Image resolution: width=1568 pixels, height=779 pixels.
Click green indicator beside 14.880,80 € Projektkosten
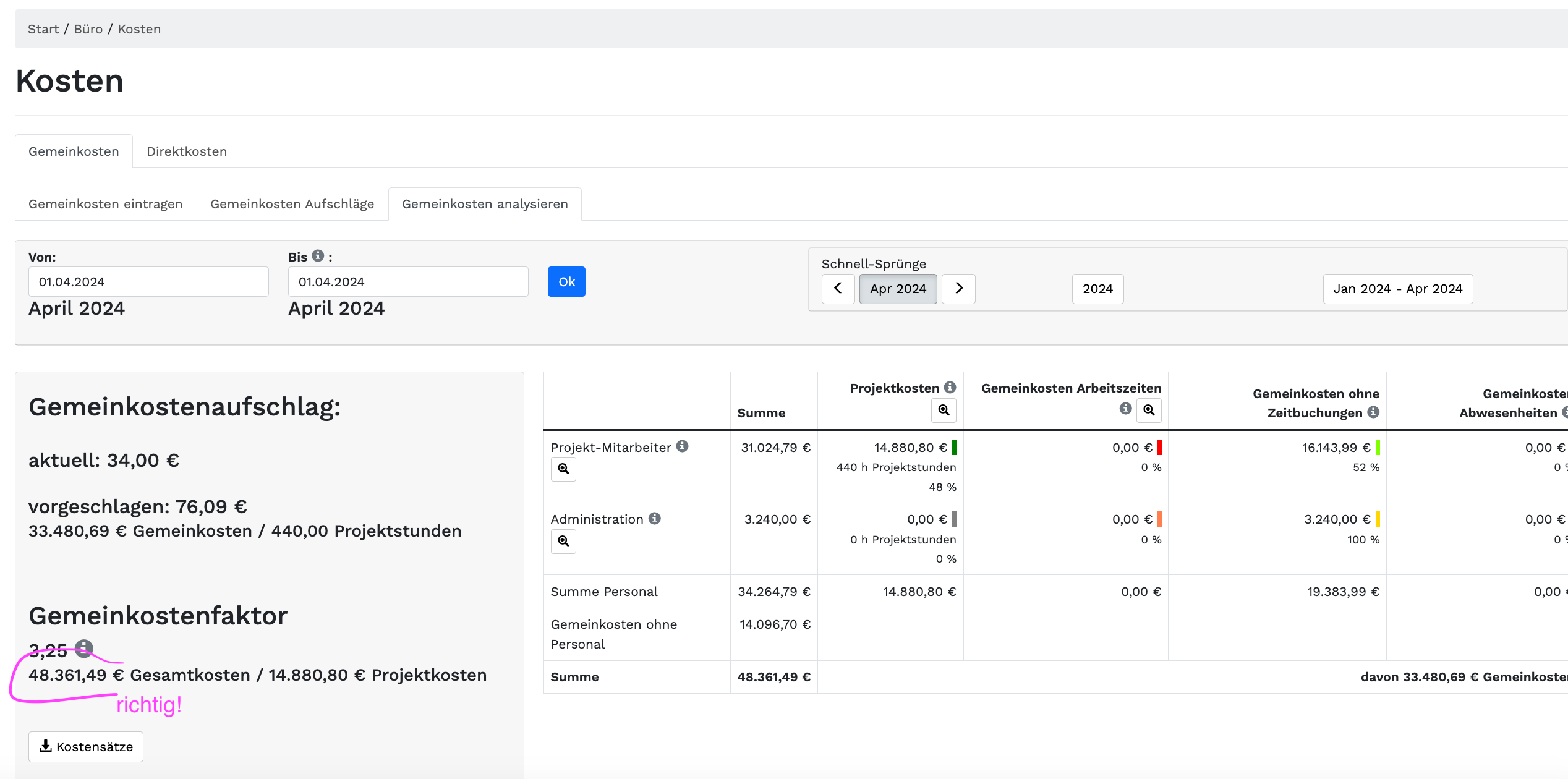[954, 448]
